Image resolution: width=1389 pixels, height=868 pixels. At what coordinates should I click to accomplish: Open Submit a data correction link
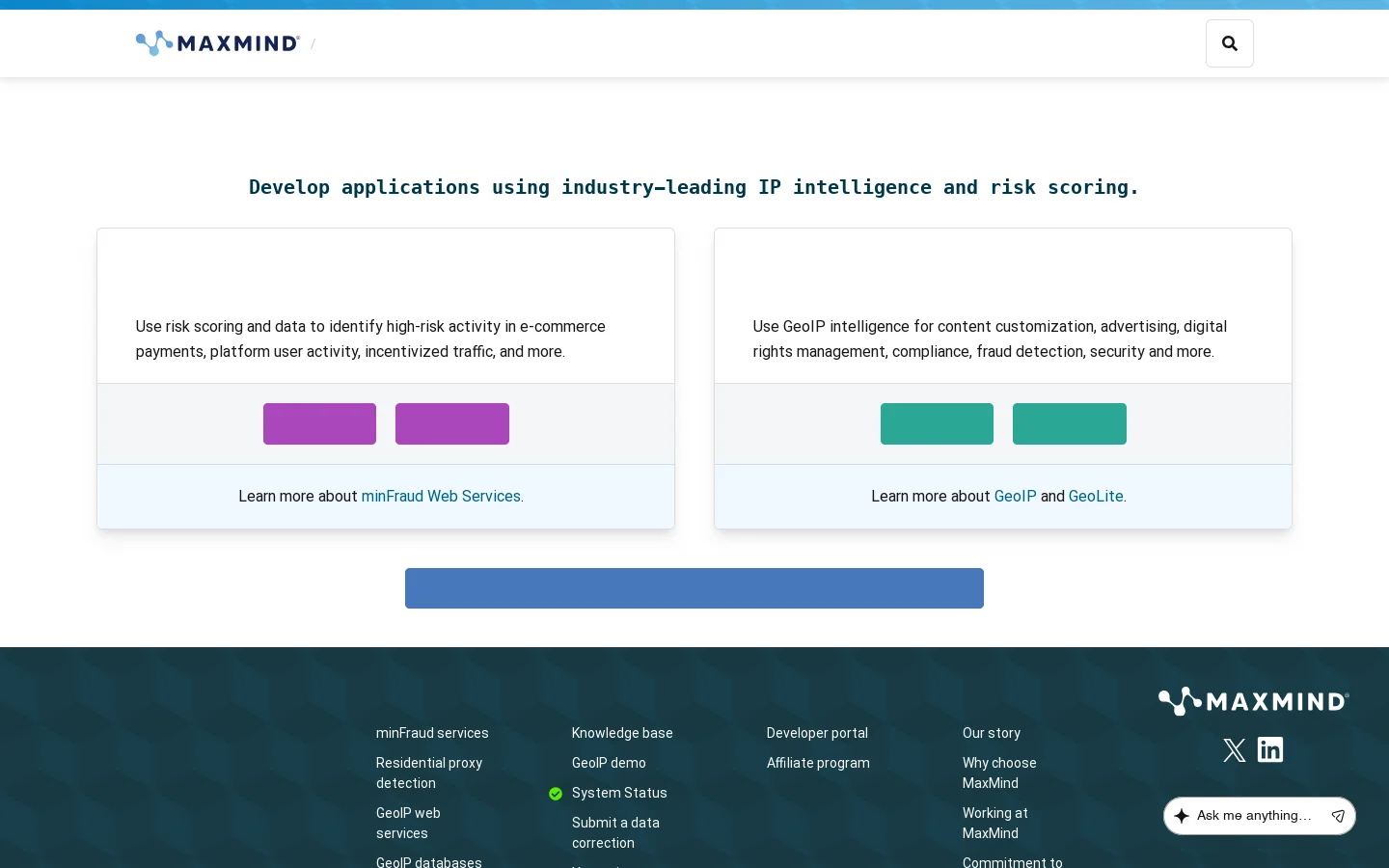(x=615, y=832)
